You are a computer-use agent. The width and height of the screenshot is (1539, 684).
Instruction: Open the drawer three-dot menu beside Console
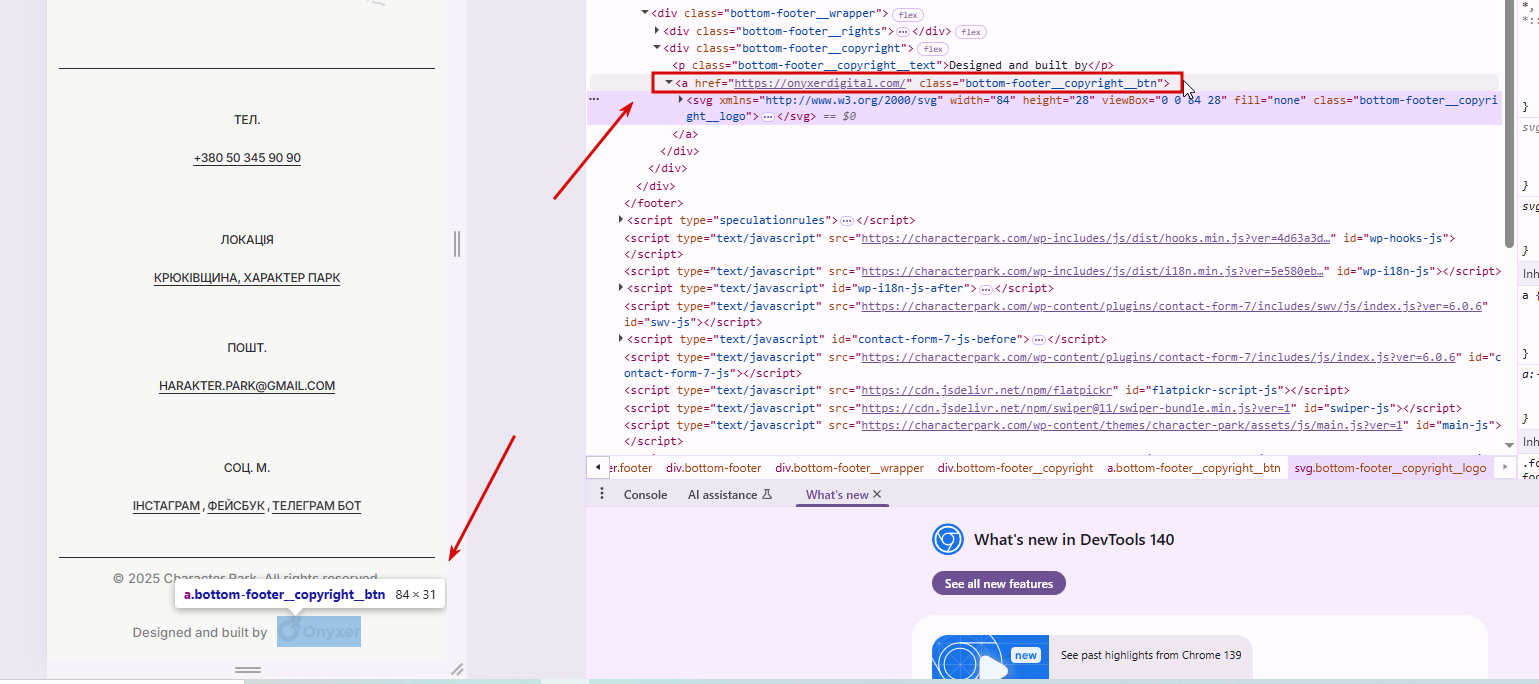tap(602, 494)
